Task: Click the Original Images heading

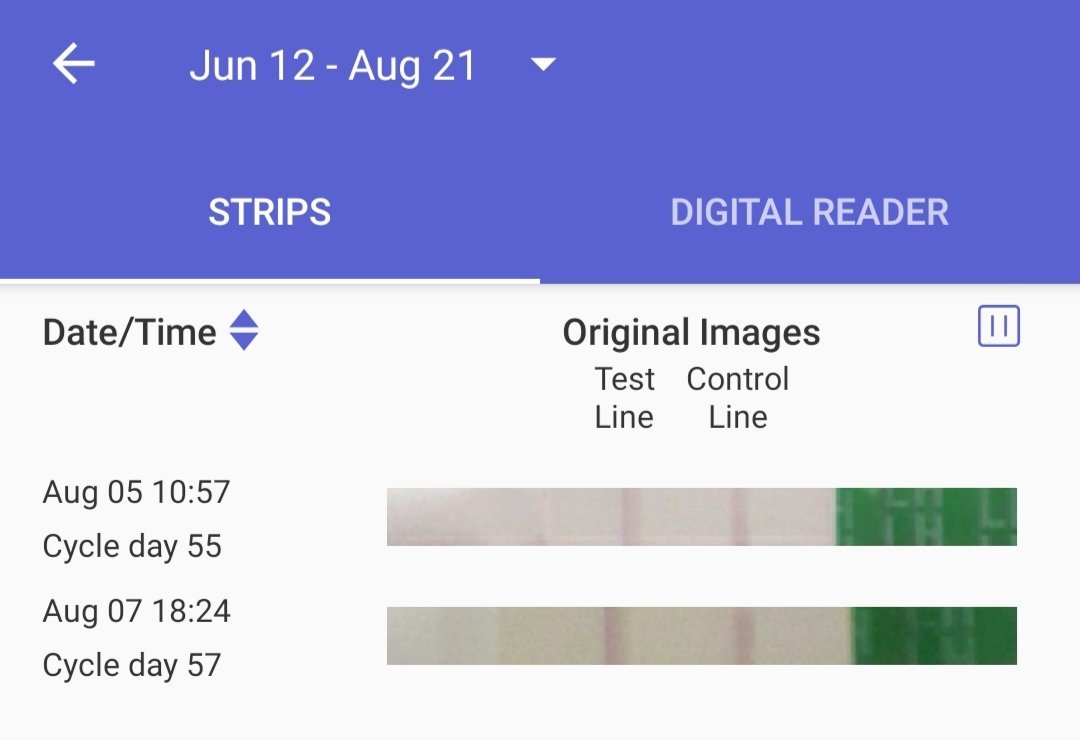Action: click(691, 332)
